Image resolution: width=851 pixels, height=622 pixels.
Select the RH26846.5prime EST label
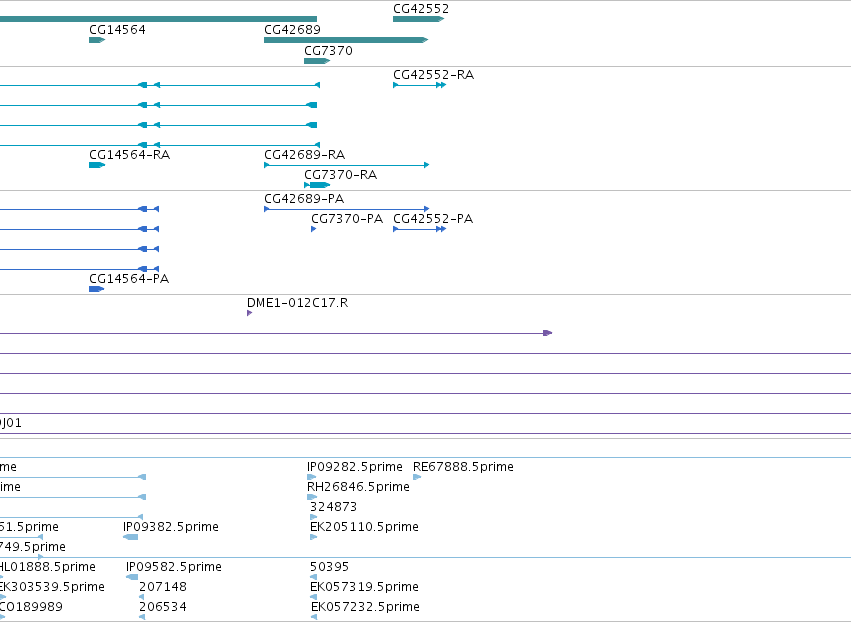point(358,487)
